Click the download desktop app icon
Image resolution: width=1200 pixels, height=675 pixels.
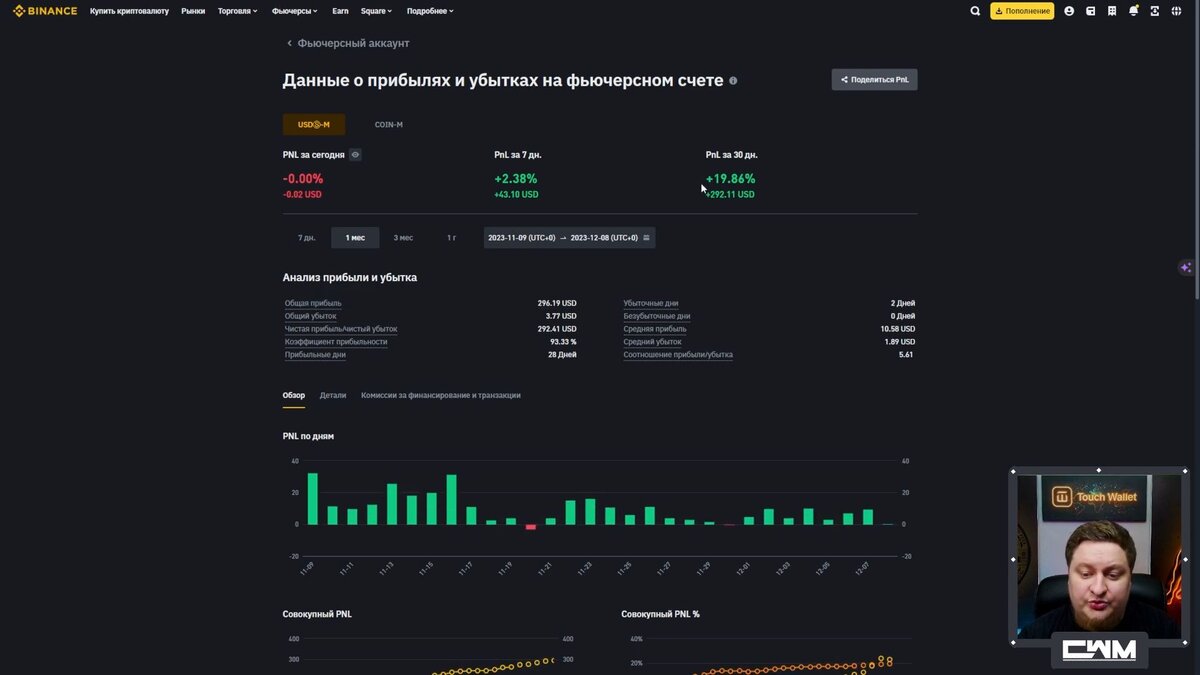click(1153, 11)
